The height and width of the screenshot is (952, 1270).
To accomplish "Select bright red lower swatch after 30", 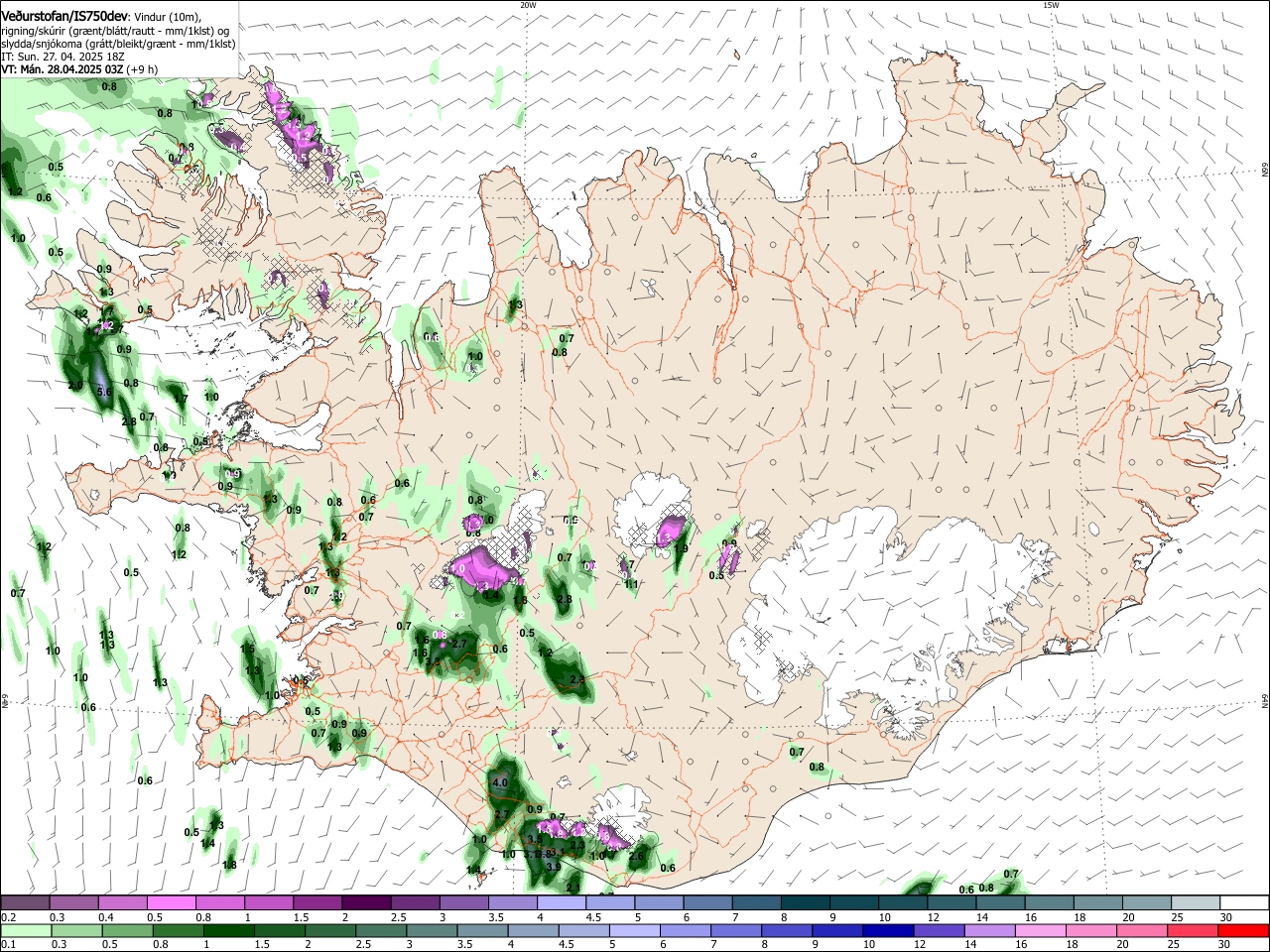I will click(1243, 930).
